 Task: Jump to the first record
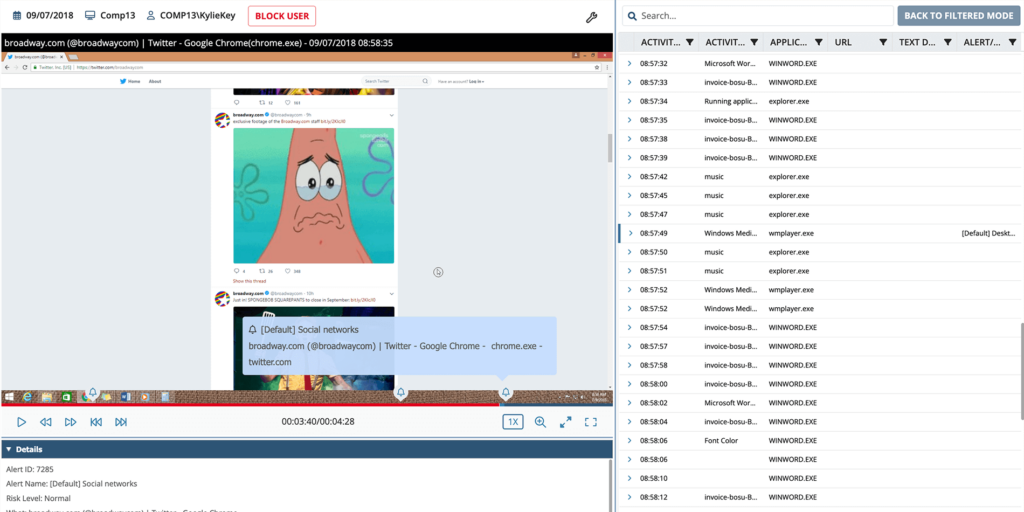[x=96, y=422]
